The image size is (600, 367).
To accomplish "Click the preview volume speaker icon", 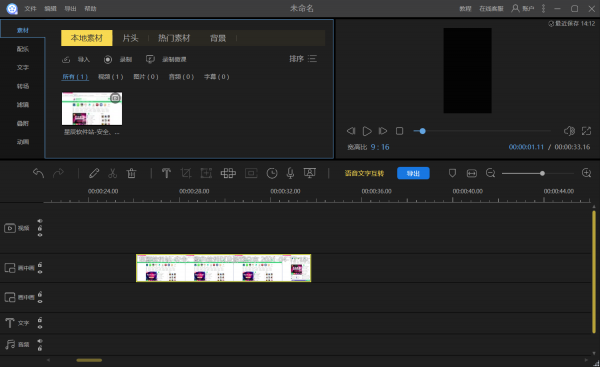I will coord(569,131).
